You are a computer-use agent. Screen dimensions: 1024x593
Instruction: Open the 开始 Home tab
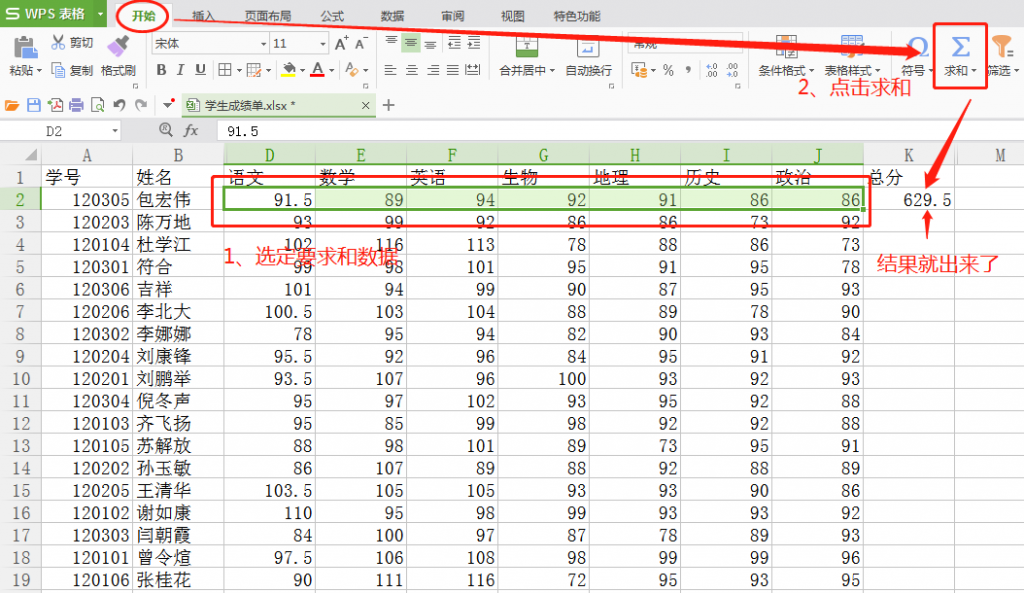[143, 16]
